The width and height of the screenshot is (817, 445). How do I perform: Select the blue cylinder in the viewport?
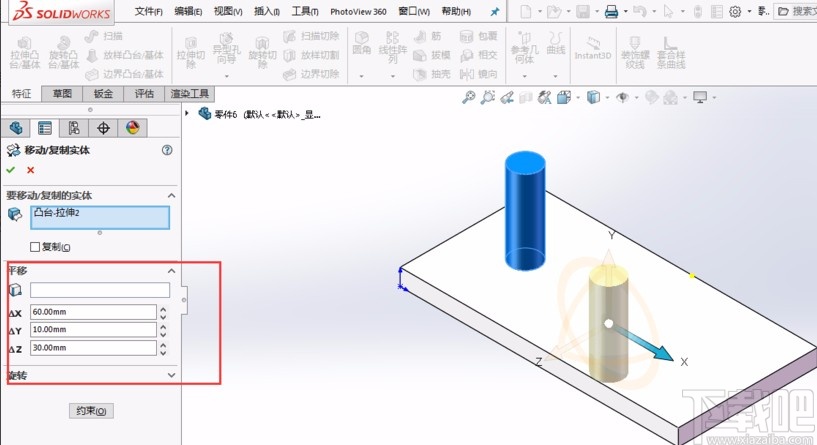tap(525, 211)
